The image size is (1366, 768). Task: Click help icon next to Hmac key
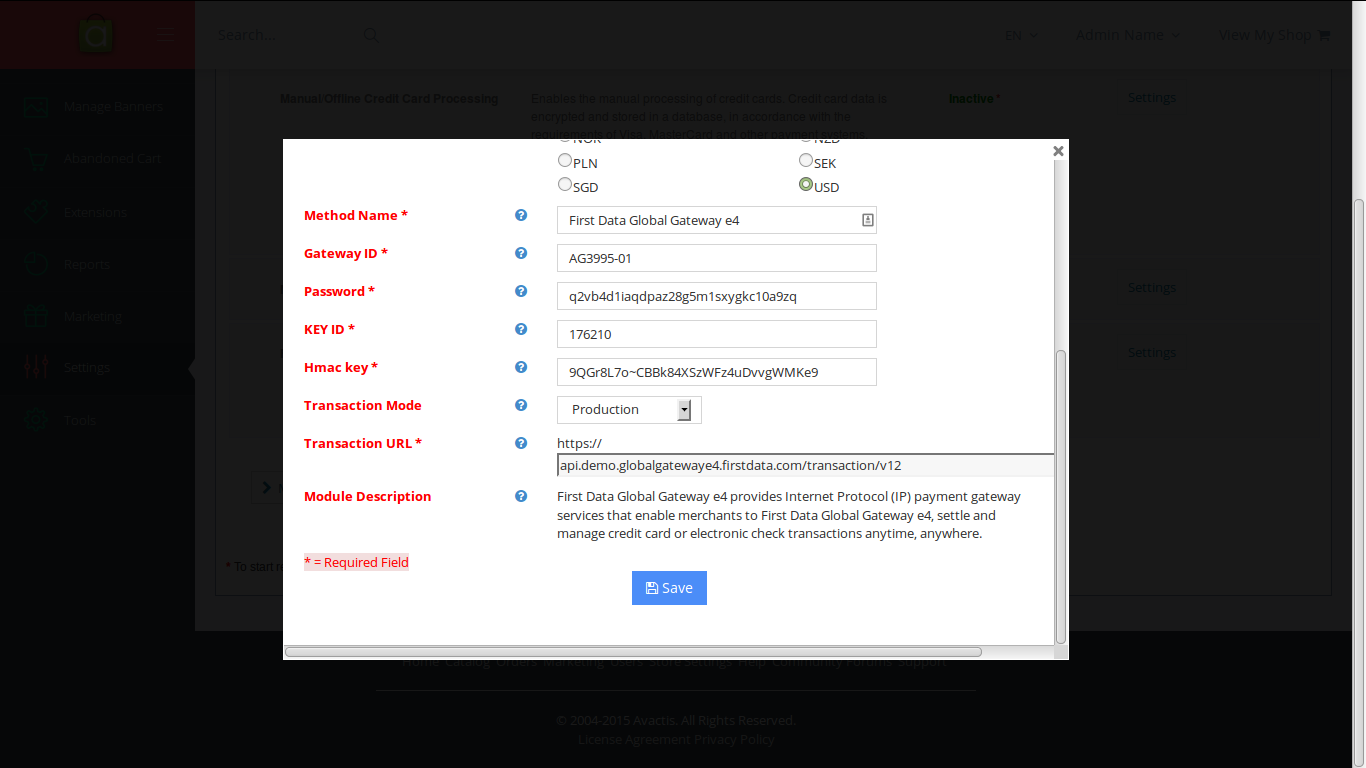521,367
